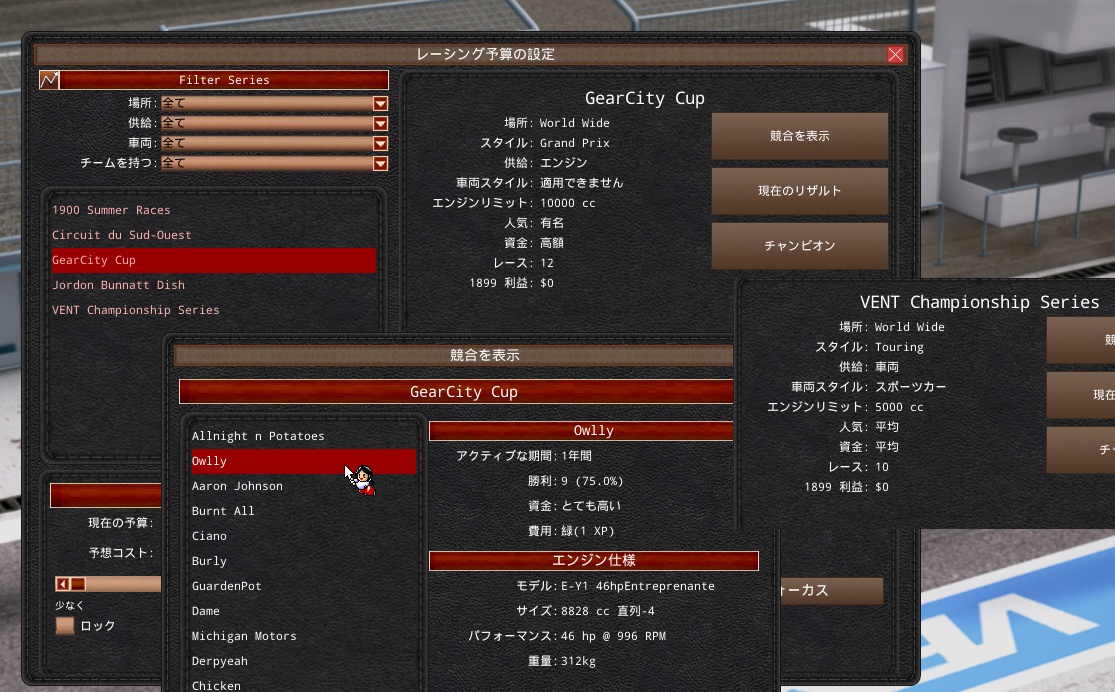This screenshot has width=1115, height=692.
Task: Select 1900 Summer Races series
Action: tap(111, 210)
